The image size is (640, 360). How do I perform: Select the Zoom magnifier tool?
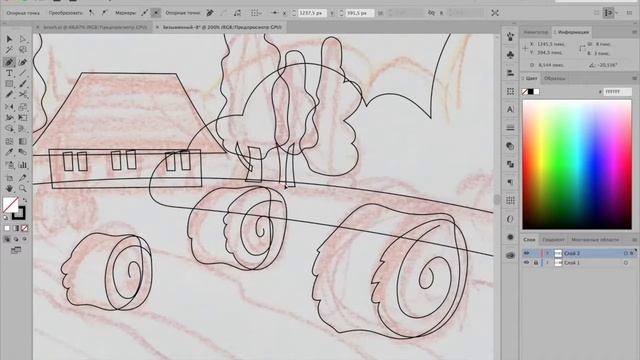23,189
